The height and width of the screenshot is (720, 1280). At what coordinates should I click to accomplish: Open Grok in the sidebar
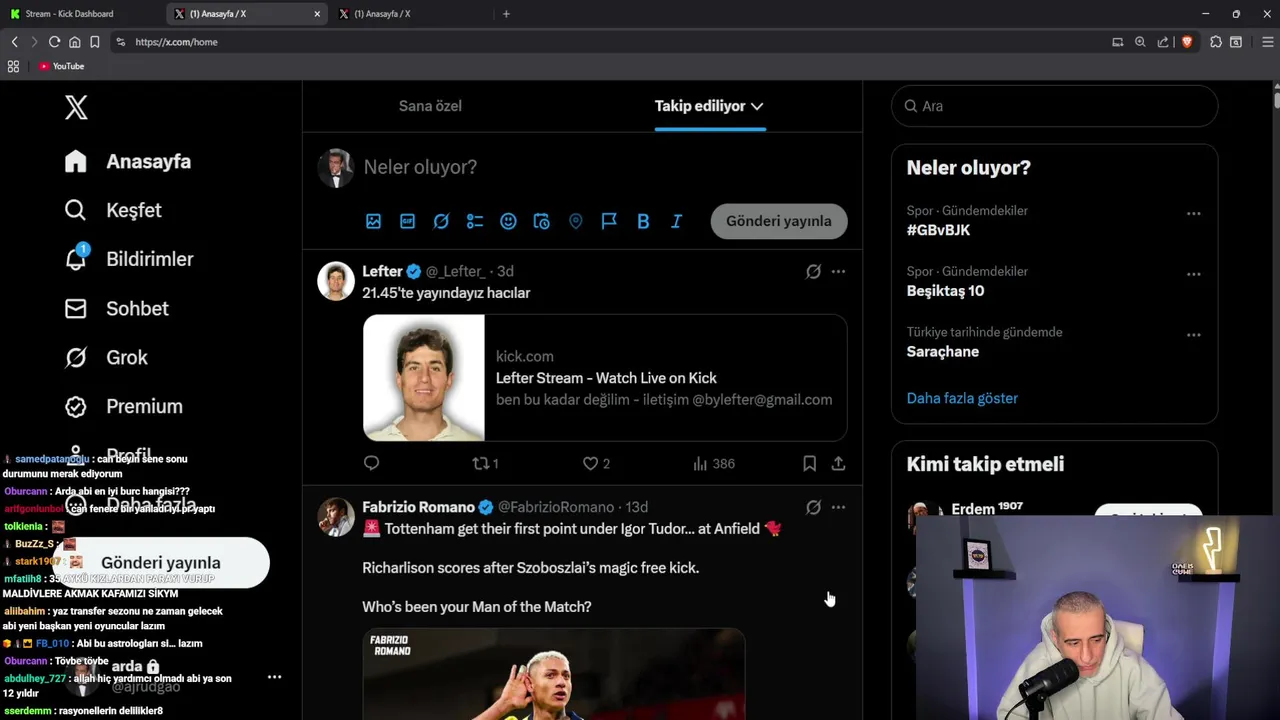pos(105,357)
